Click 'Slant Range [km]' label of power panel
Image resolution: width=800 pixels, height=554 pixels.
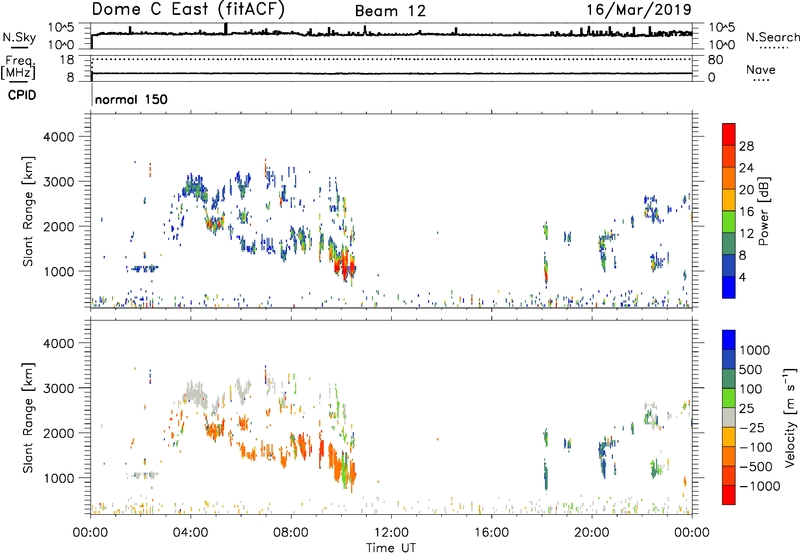click(x=28, y=211)
